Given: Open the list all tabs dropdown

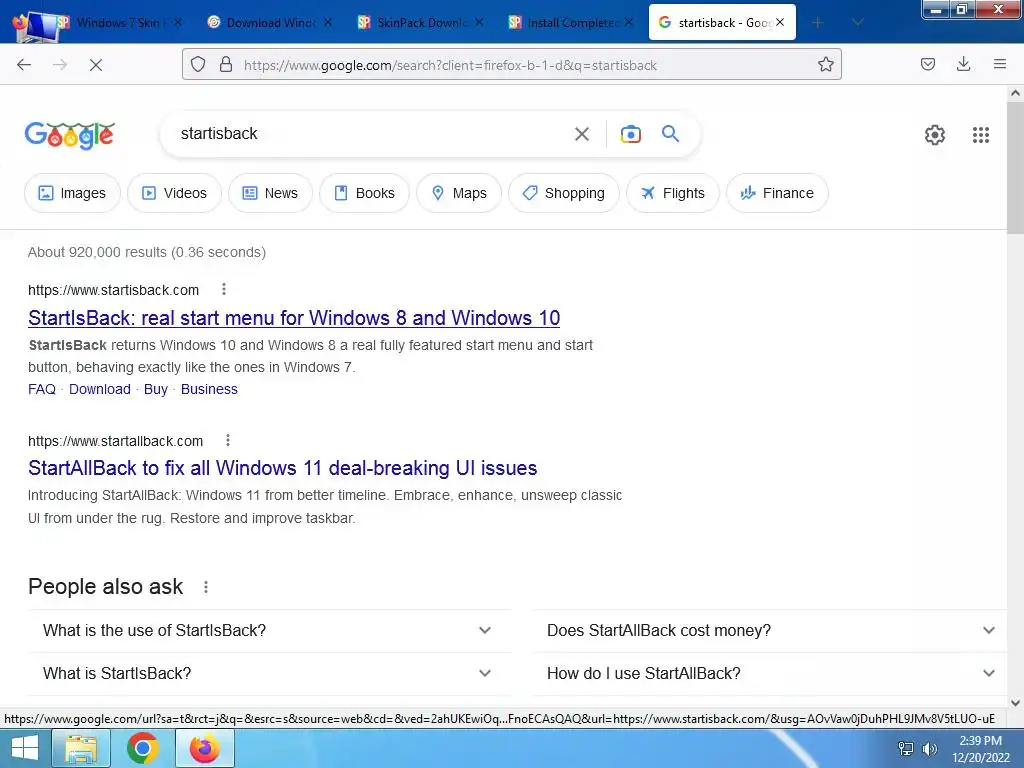Looking at the screenshot, I should (x=858, y=23).
